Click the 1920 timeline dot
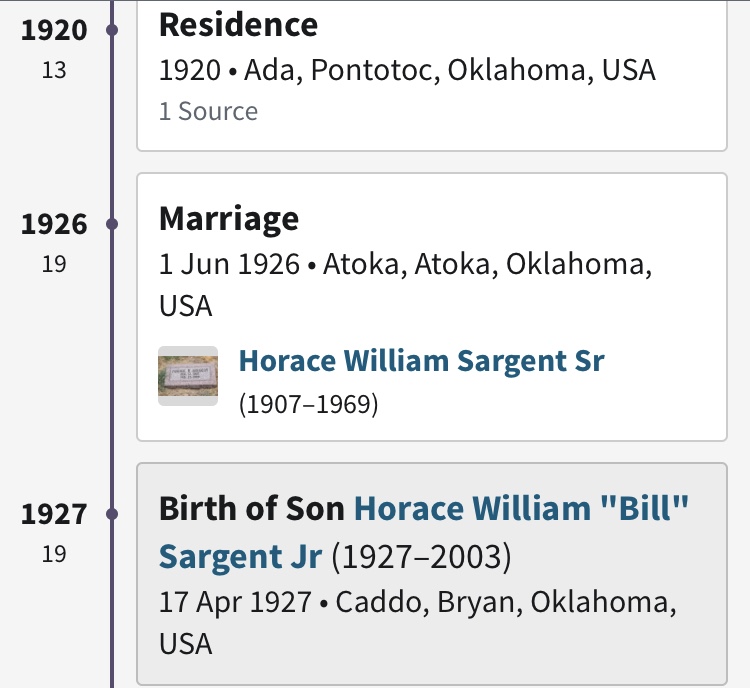Viewport: 750px width, 688px height. pos(112,31)
